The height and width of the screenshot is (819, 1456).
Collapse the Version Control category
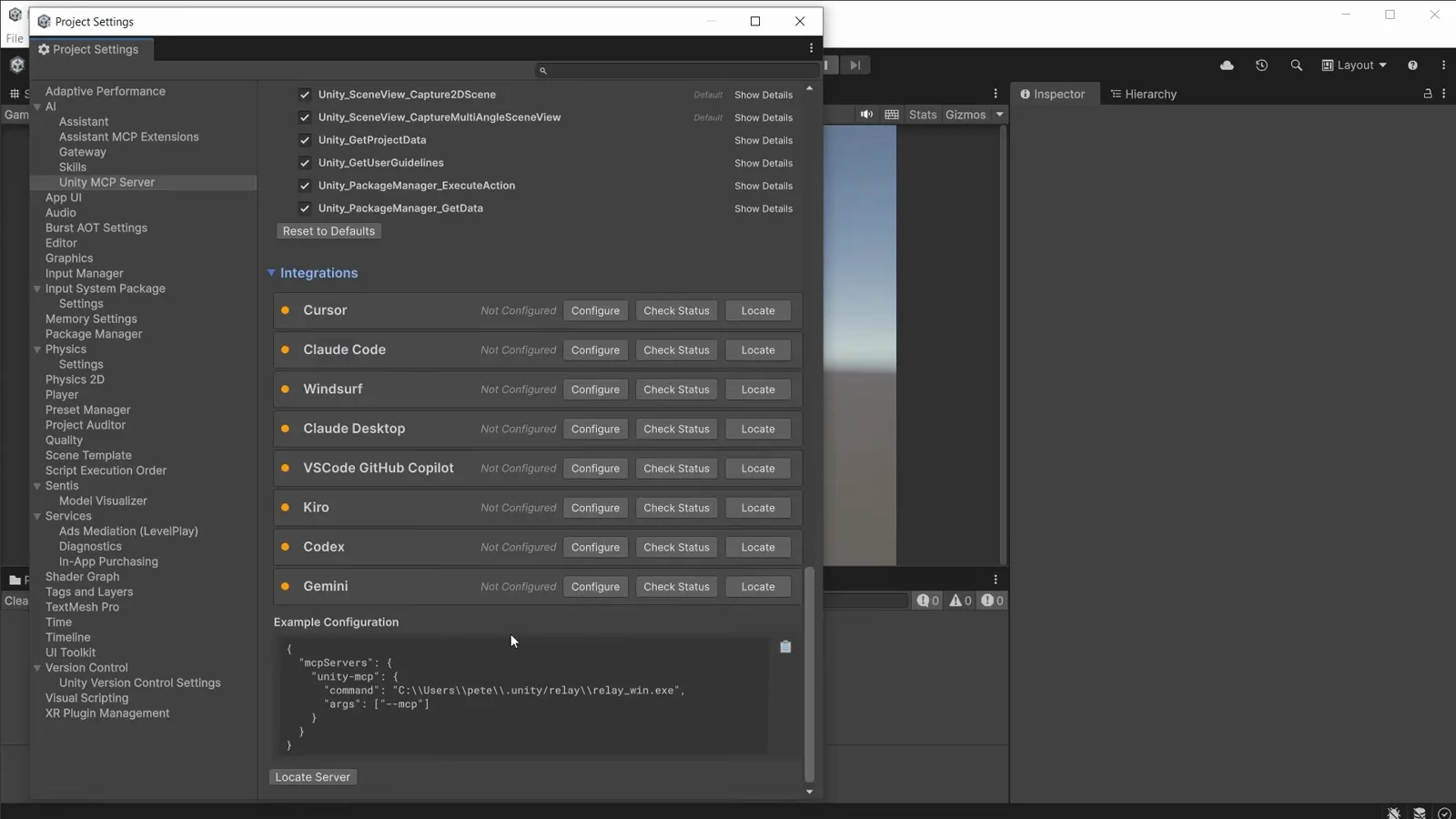pyautogui.click(x=37, y=668)
